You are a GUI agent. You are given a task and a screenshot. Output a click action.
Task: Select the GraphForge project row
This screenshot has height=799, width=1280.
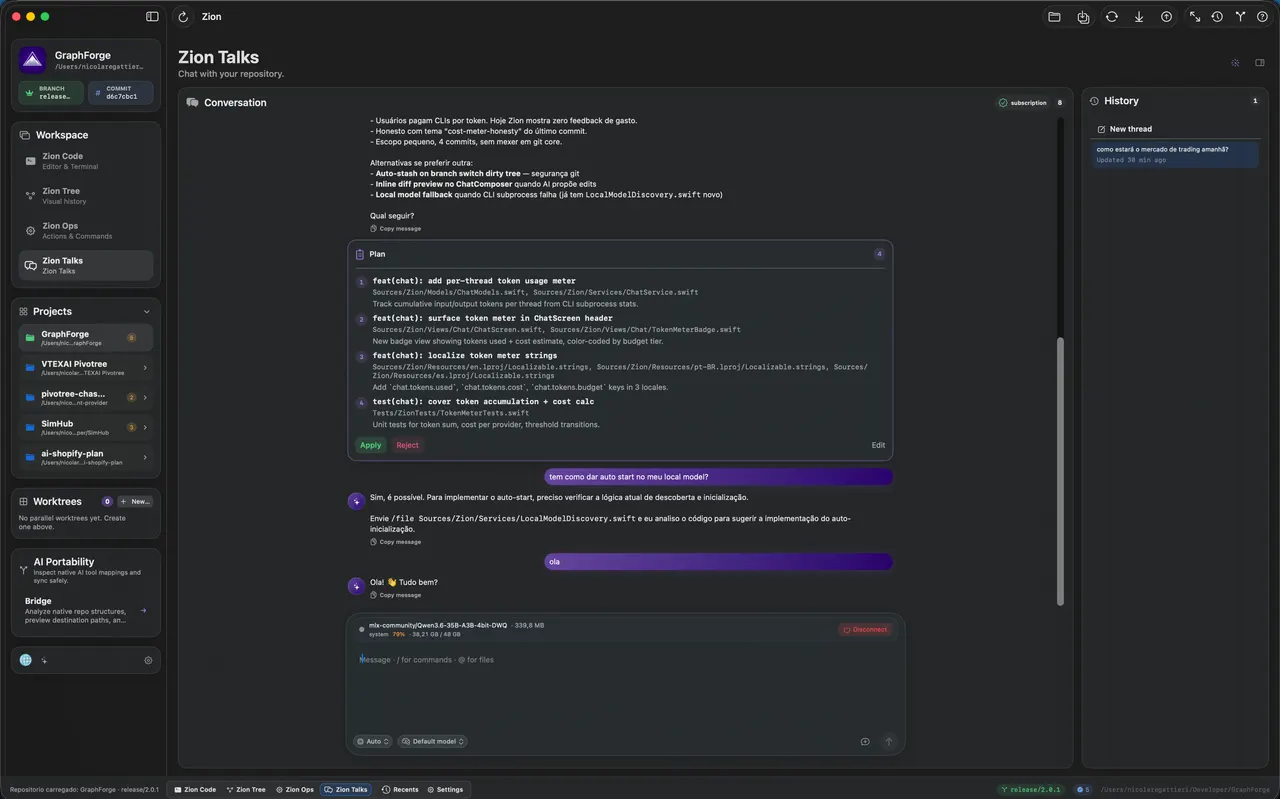[86, 338]
